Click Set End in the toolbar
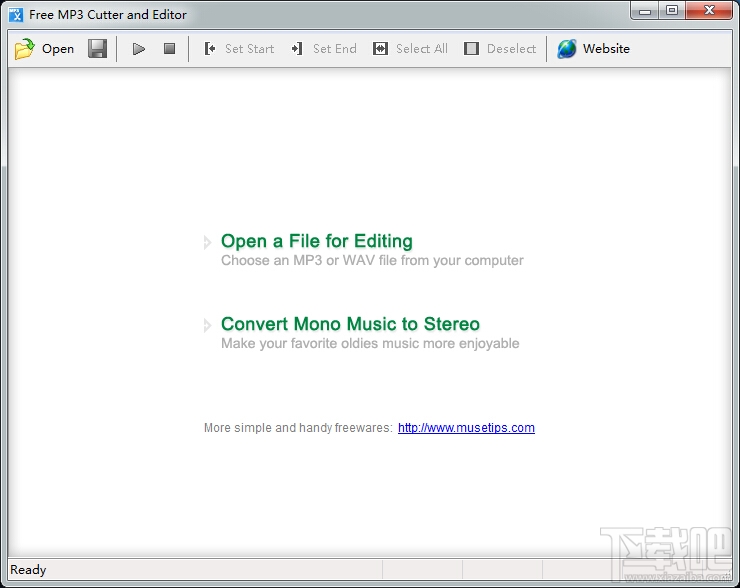The image size is (740, 588). [324, 49]
